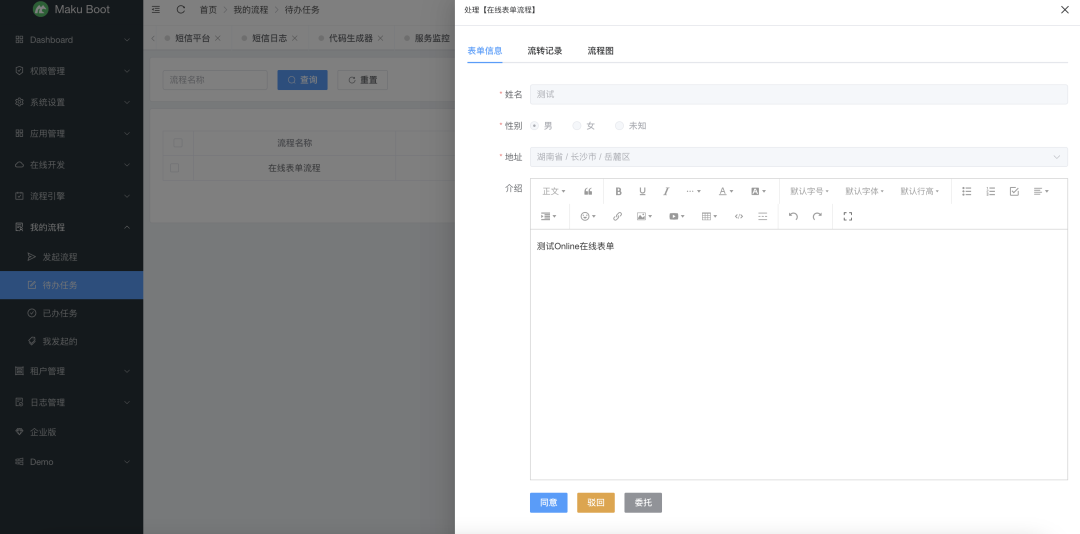Switch to the 流转记录 tab
Image resolution: width=1080 pixels, height=534 pixels.
545,50
